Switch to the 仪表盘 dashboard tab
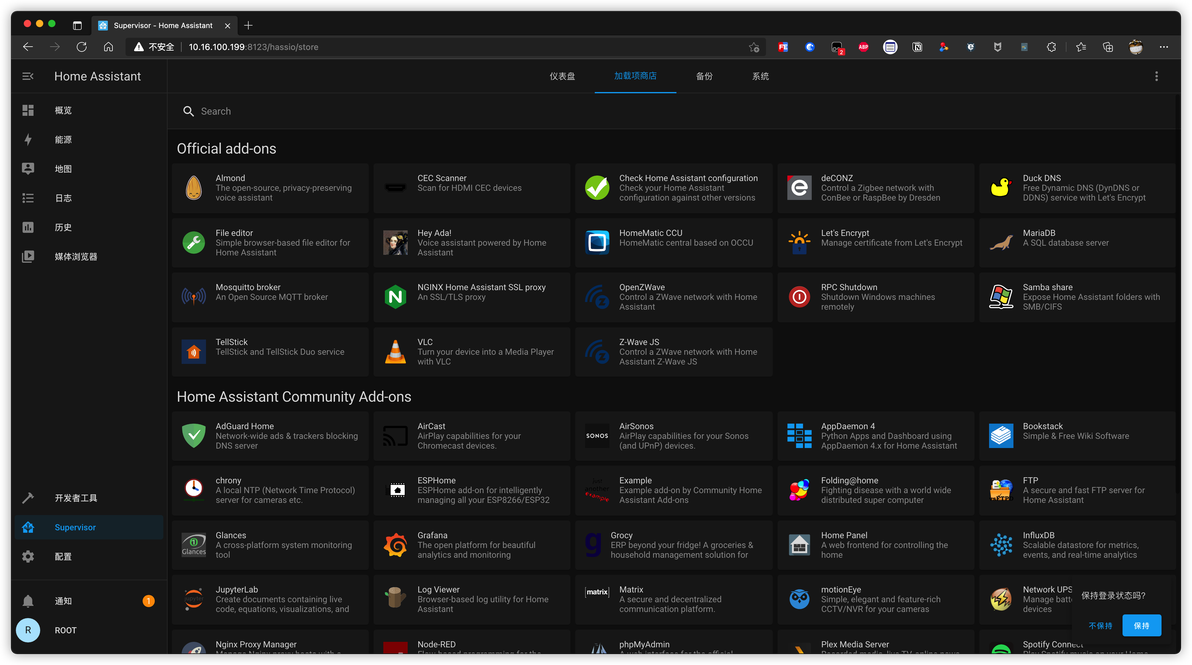 [563, 76]
